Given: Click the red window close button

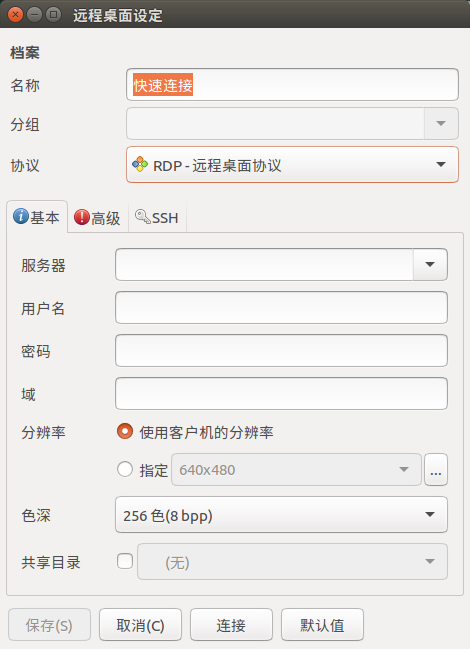Looking at the screenshot, I should pos(15,15).
